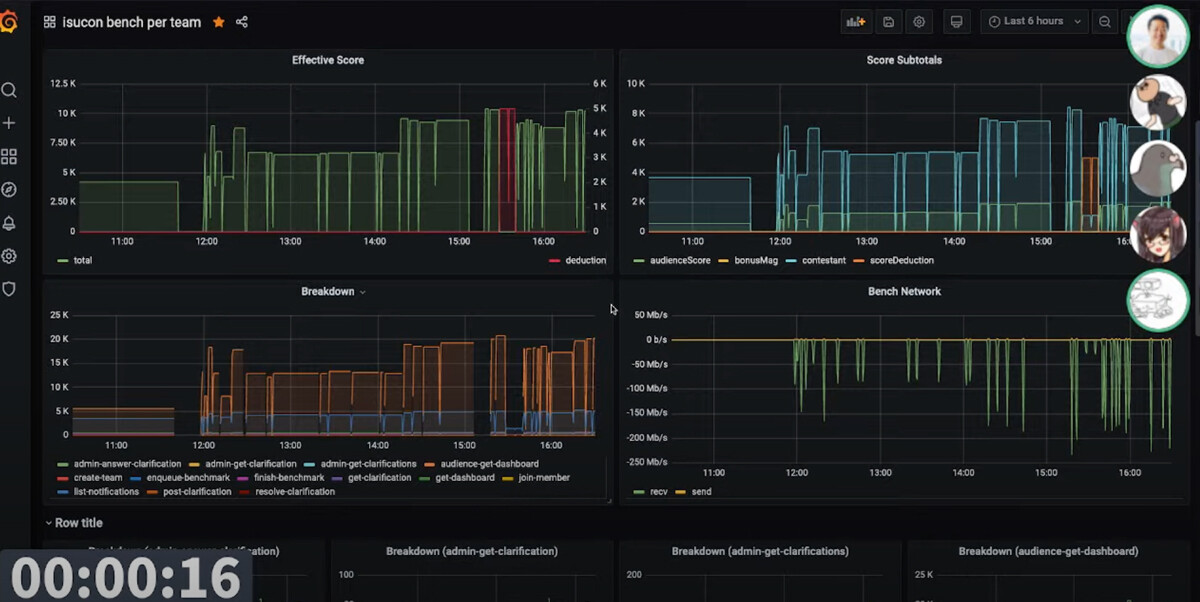Open Breakdown (admin-get-clarifications) panel menu

click(760, 551)
